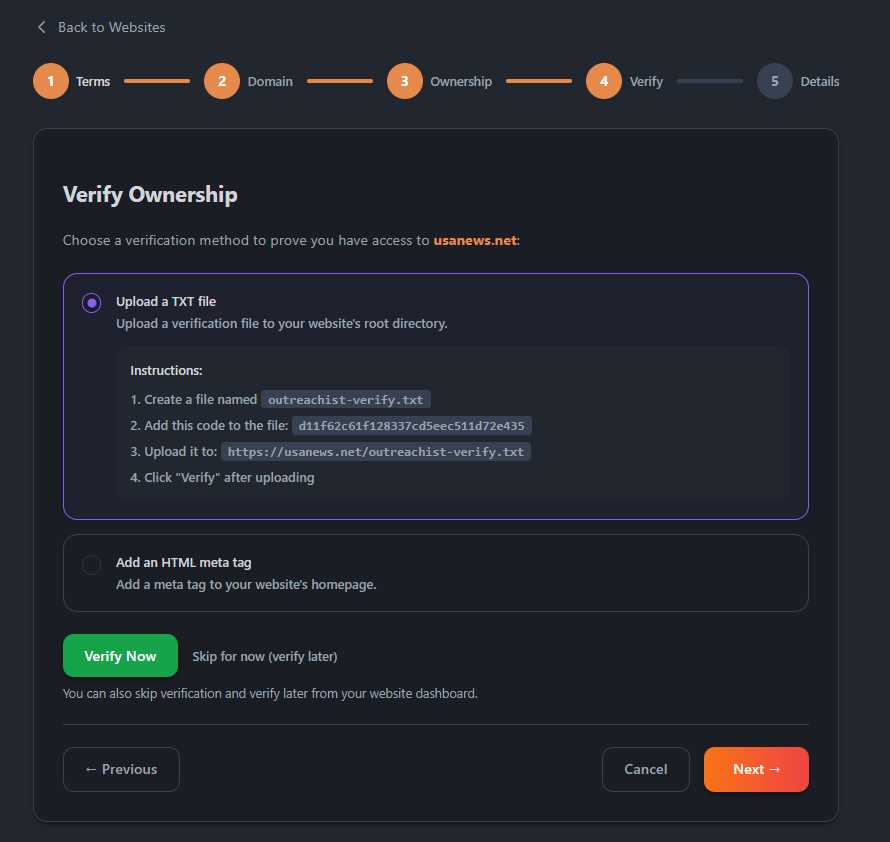This screenshot has height=842, width=890.
Task: Click the step 2 Domain circle icon
Action: point(222,81)
